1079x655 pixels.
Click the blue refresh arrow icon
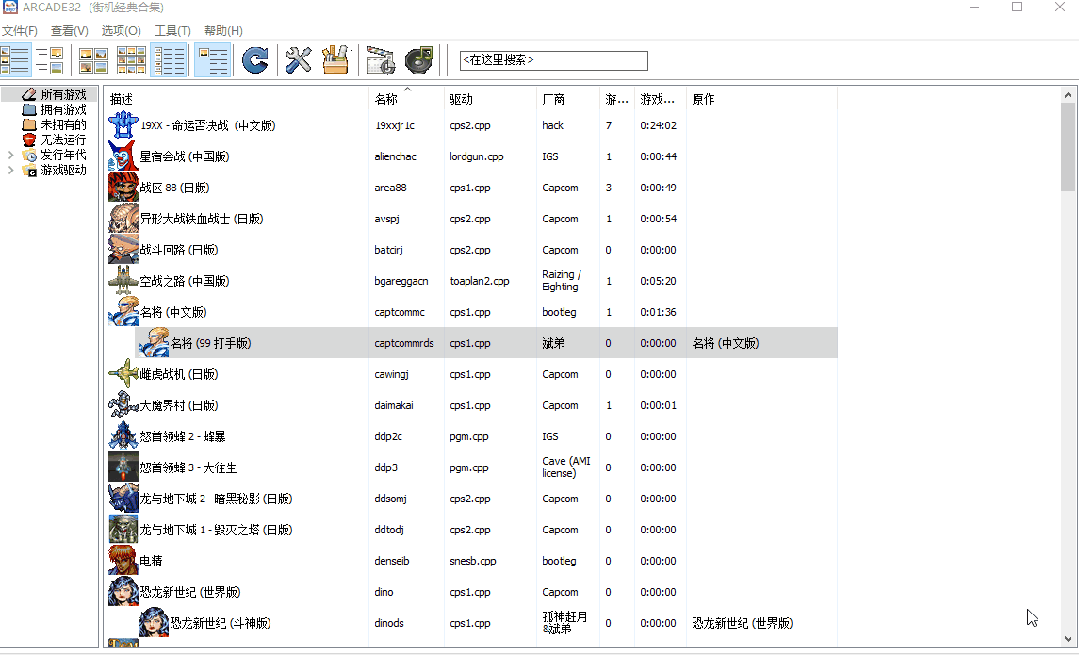tap(255, 60)
